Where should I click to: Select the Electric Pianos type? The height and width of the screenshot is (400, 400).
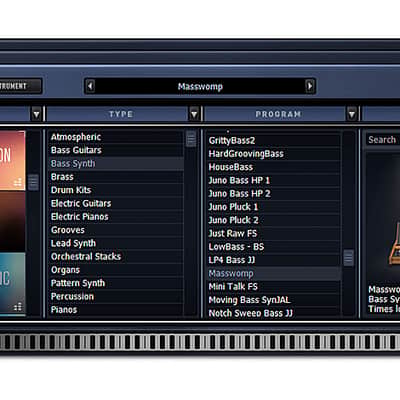coord(116,217)
